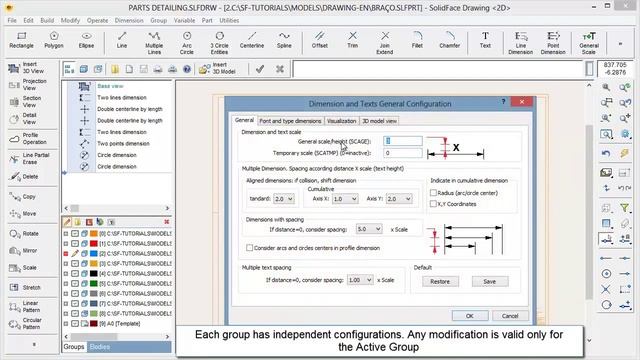The height and width of the screenshot is (360, 640).
Task: Select the Circular Pattern tool
Action: (x=25, y=324)
